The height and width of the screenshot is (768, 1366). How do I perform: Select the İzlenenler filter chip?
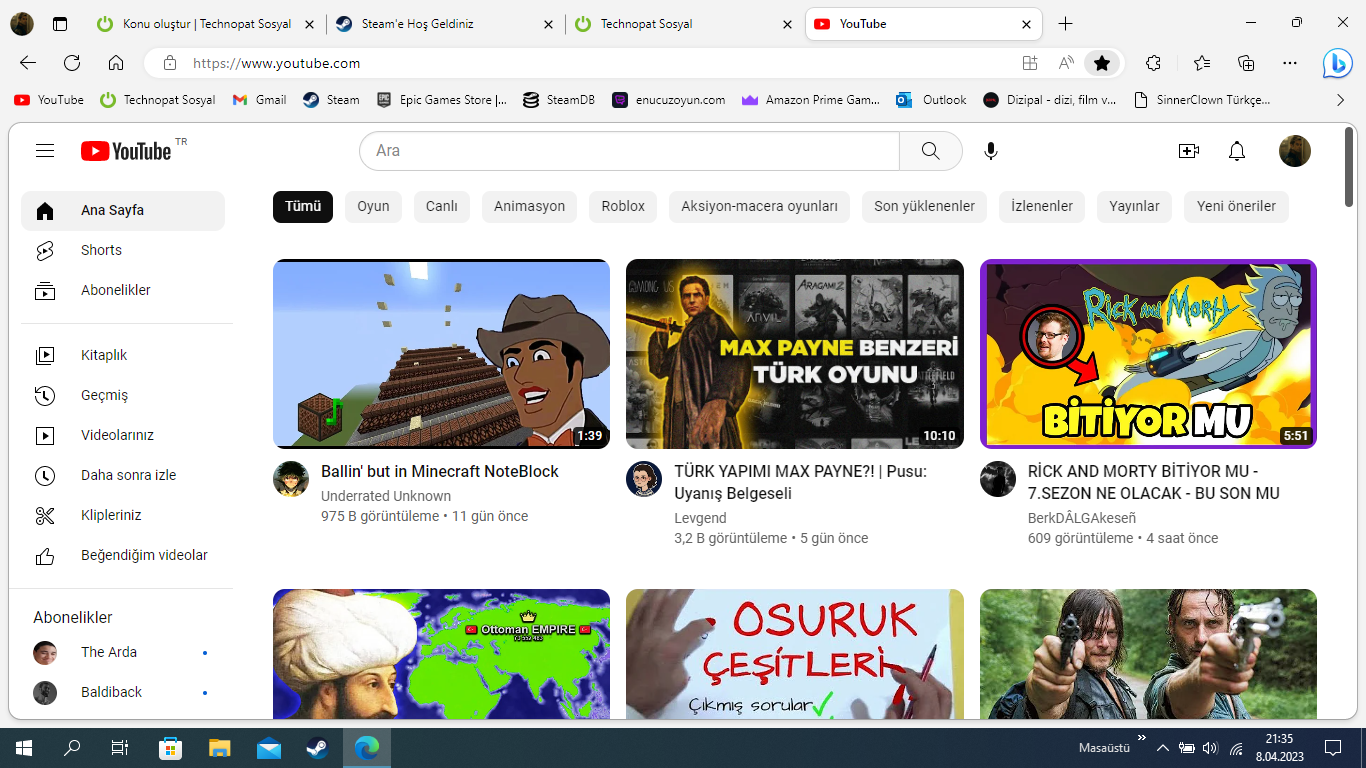click(1042, 207)
